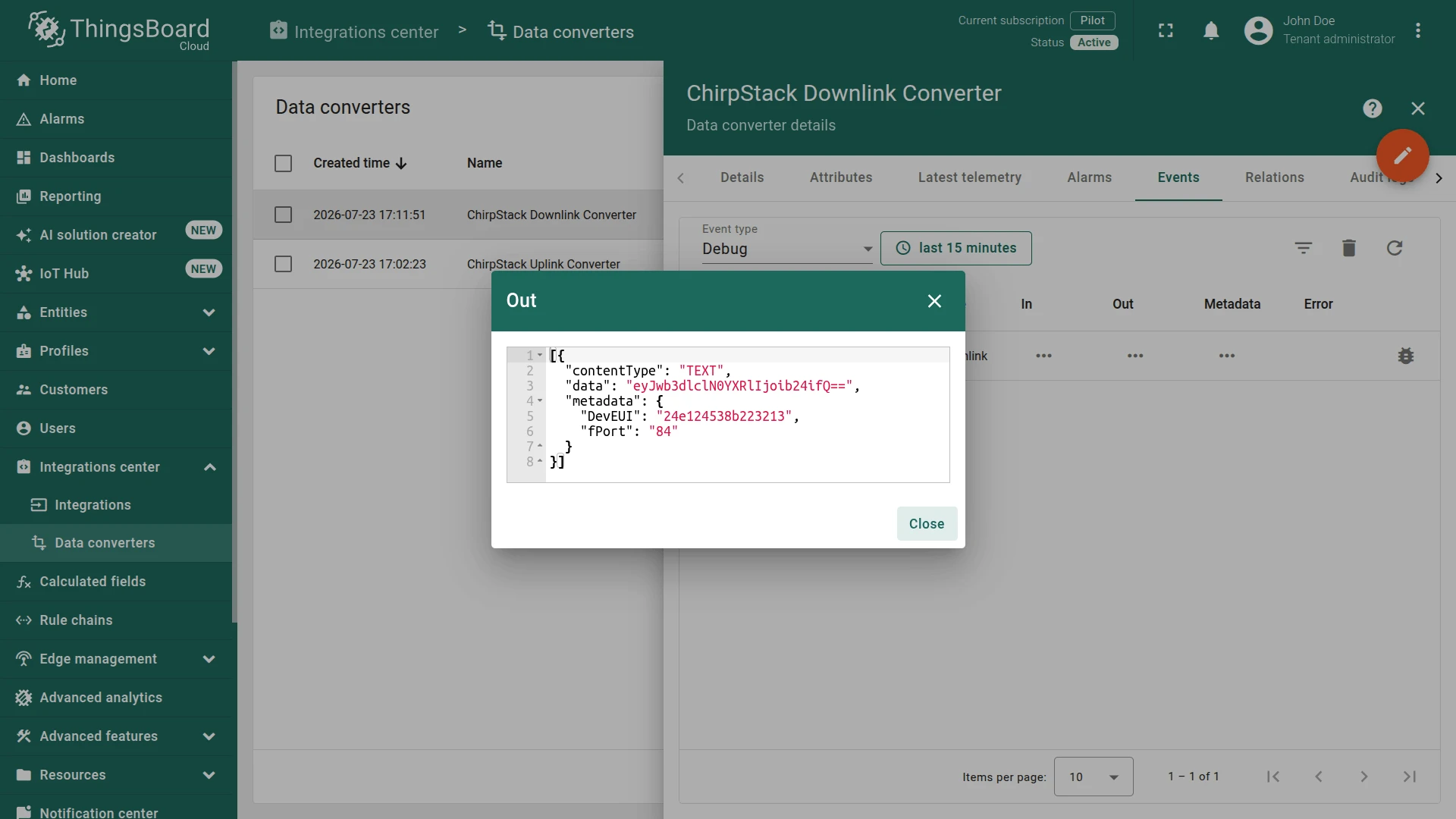Refresh the events list
1456x819 pixels.
click(1394, 248)
